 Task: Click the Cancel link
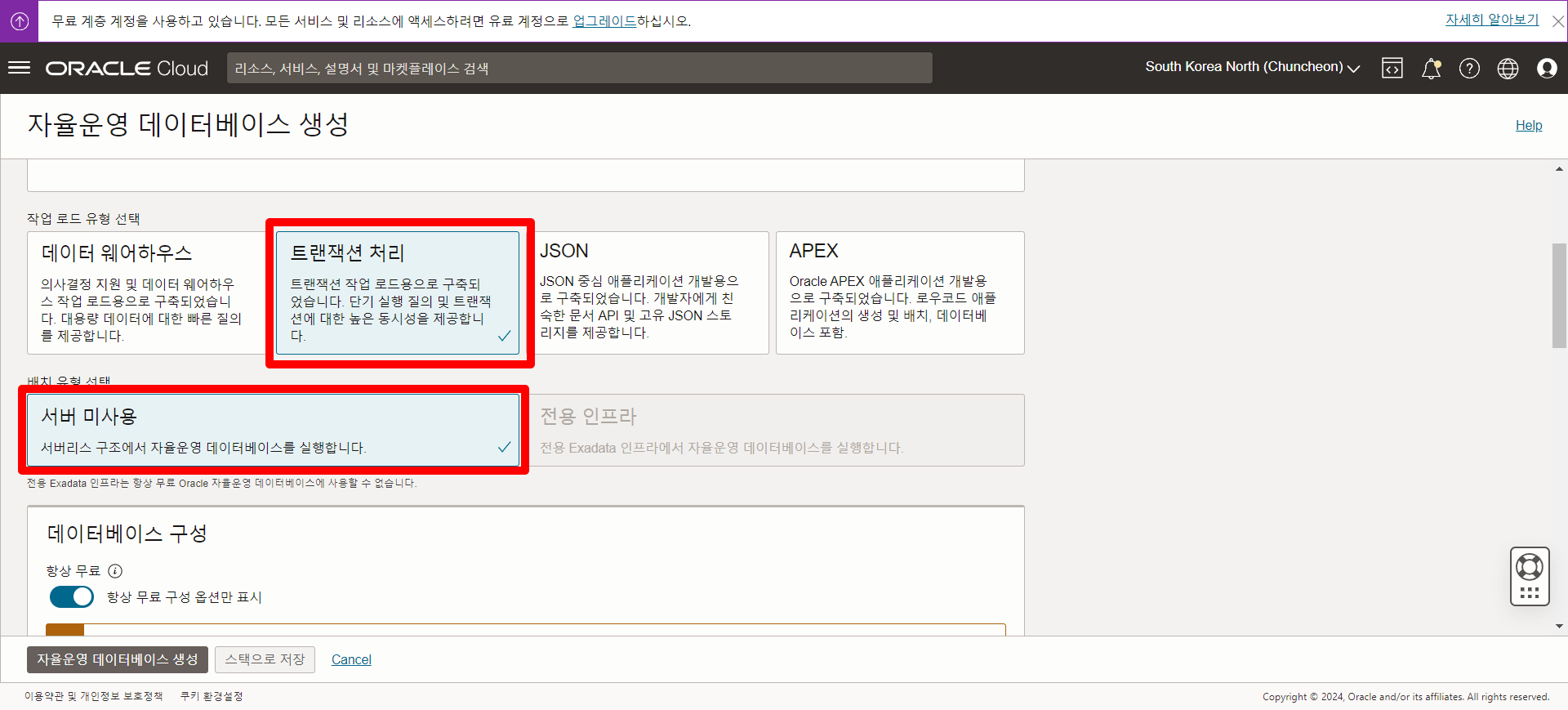pos(351,659)
